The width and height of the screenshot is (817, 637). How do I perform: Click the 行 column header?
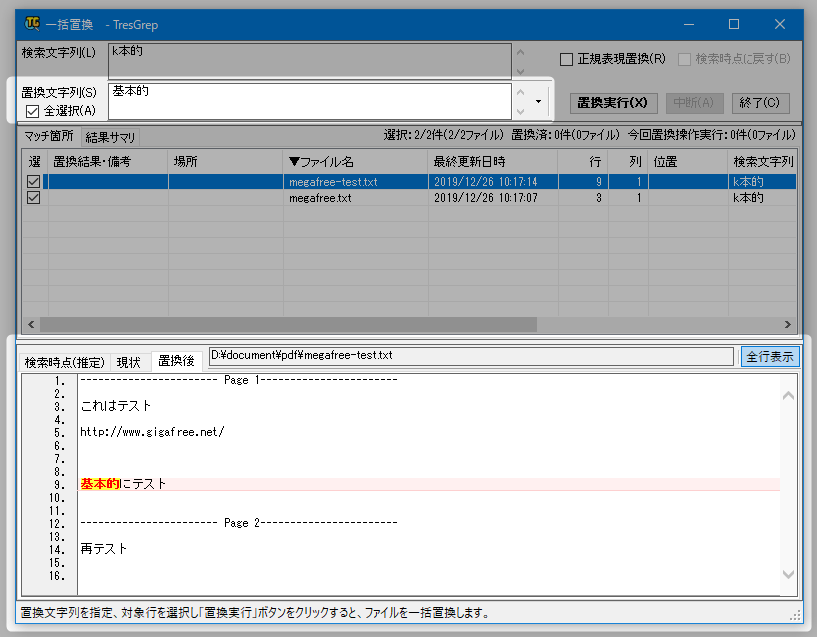[x=583, y=162]
